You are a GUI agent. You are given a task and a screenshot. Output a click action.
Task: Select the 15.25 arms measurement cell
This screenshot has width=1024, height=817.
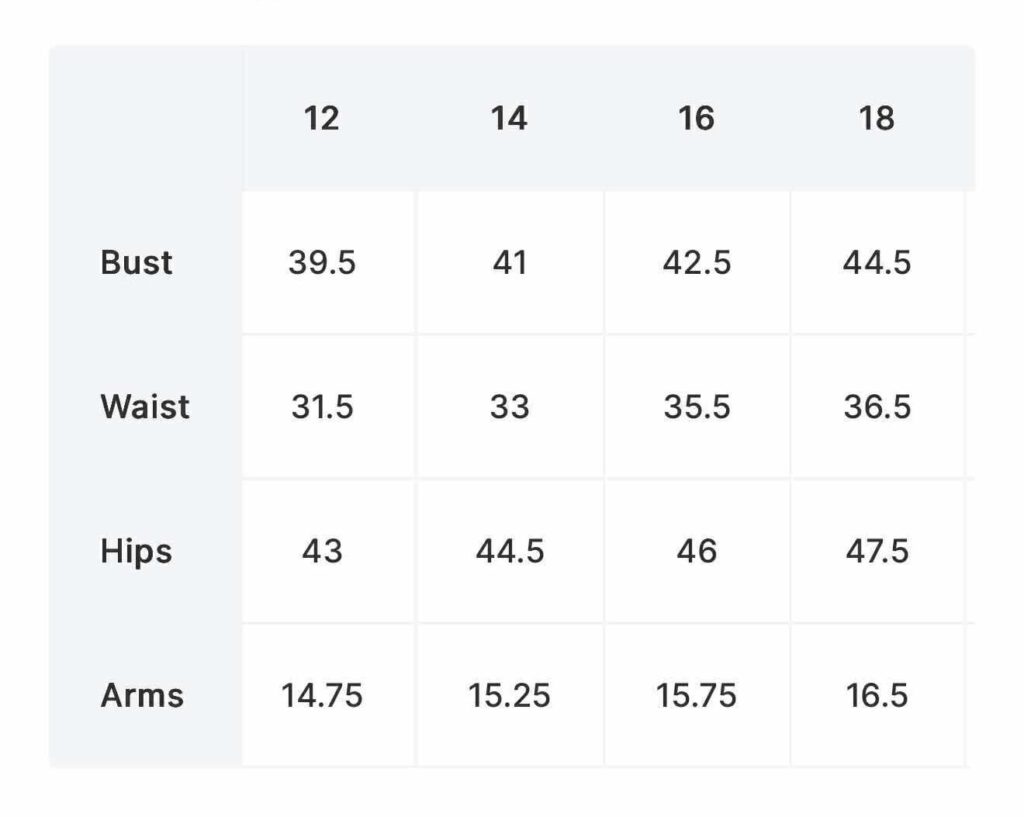click(x=510, y=695)
